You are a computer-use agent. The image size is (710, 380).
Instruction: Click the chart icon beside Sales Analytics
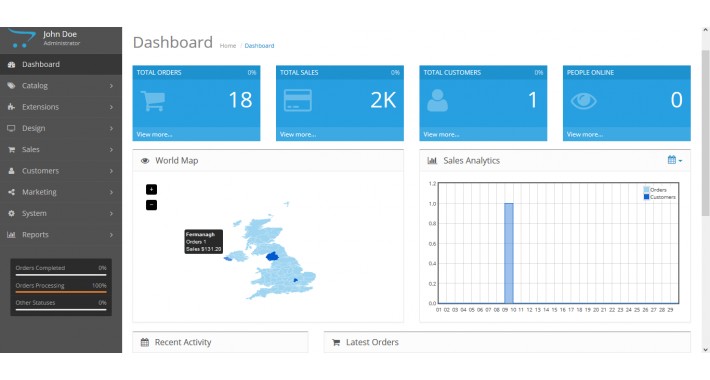click(x=432, y=161)
